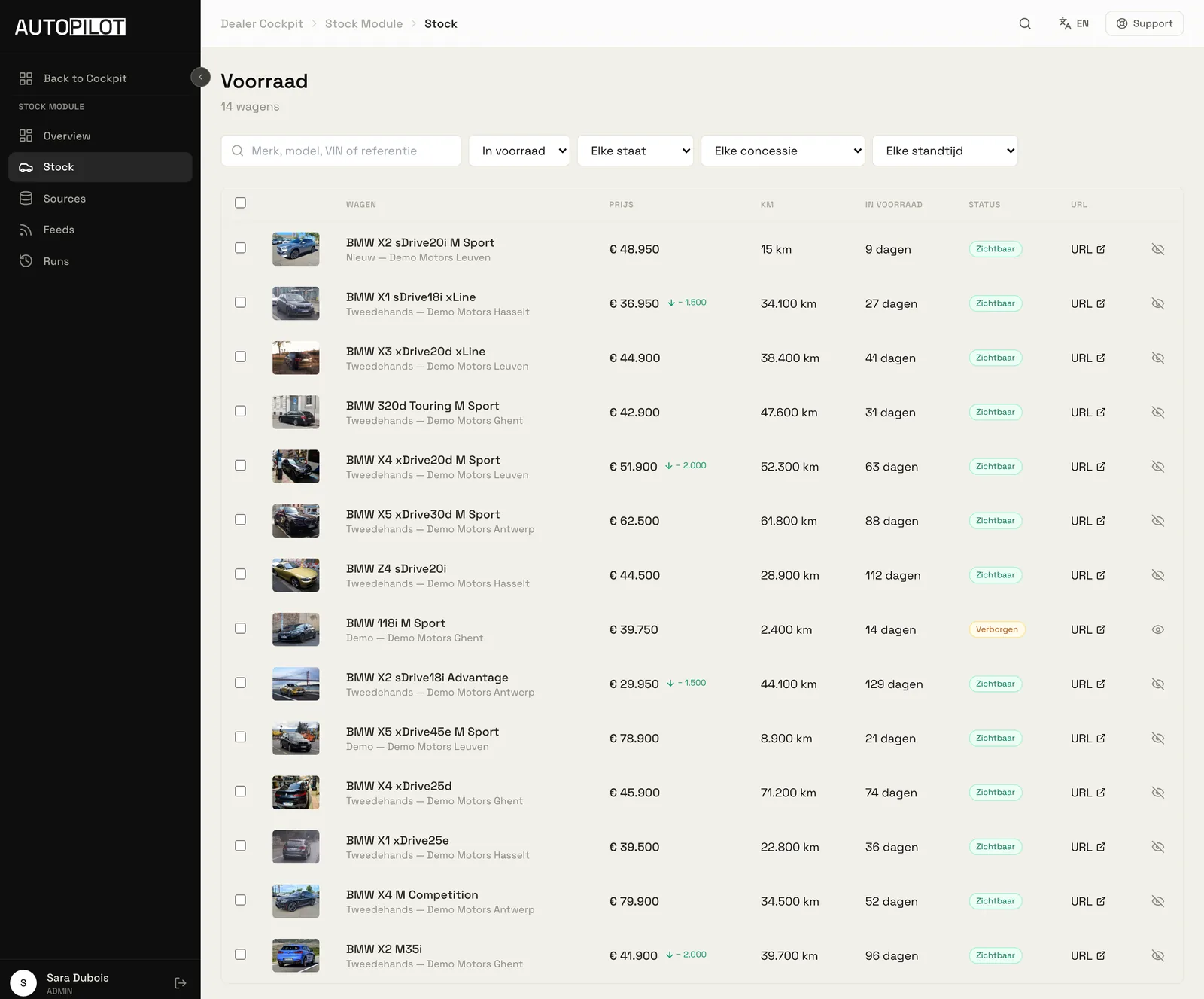Open Dealer Cockpit breadcrumb
1204x999 pixels.
[262, 23]
